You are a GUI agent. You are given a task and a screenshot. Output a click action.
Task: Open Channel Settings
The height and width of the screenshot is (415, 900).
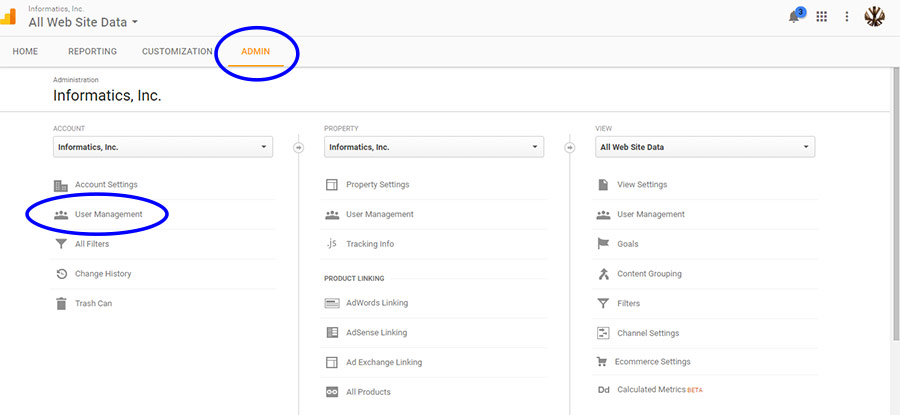click(x=647, y=333)
